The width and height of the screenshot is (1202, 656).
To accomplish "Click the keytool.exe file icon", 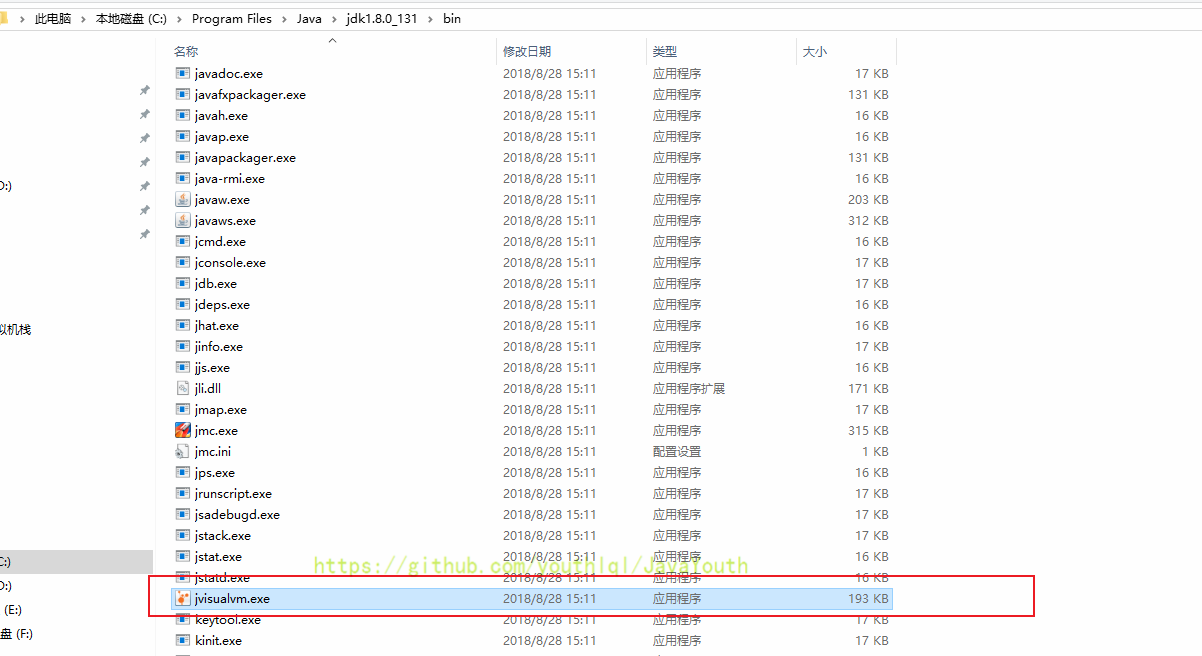I will 182,619.
